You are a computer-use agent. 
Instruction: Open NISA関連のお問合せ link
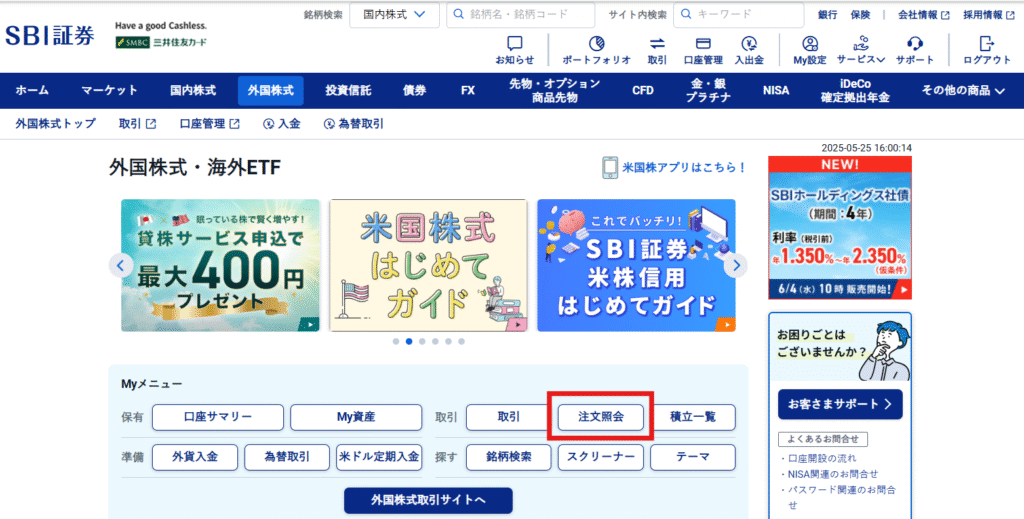point(833,474)
